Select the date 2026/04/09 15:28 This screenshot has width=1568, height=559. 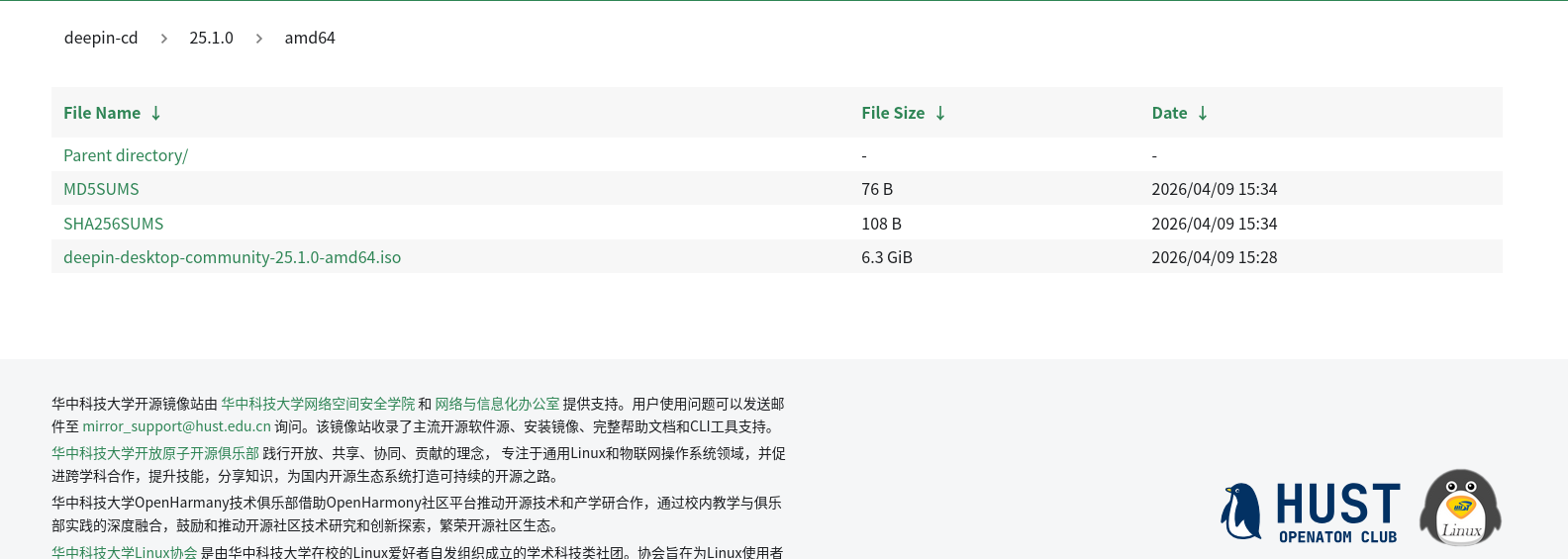1215,257
